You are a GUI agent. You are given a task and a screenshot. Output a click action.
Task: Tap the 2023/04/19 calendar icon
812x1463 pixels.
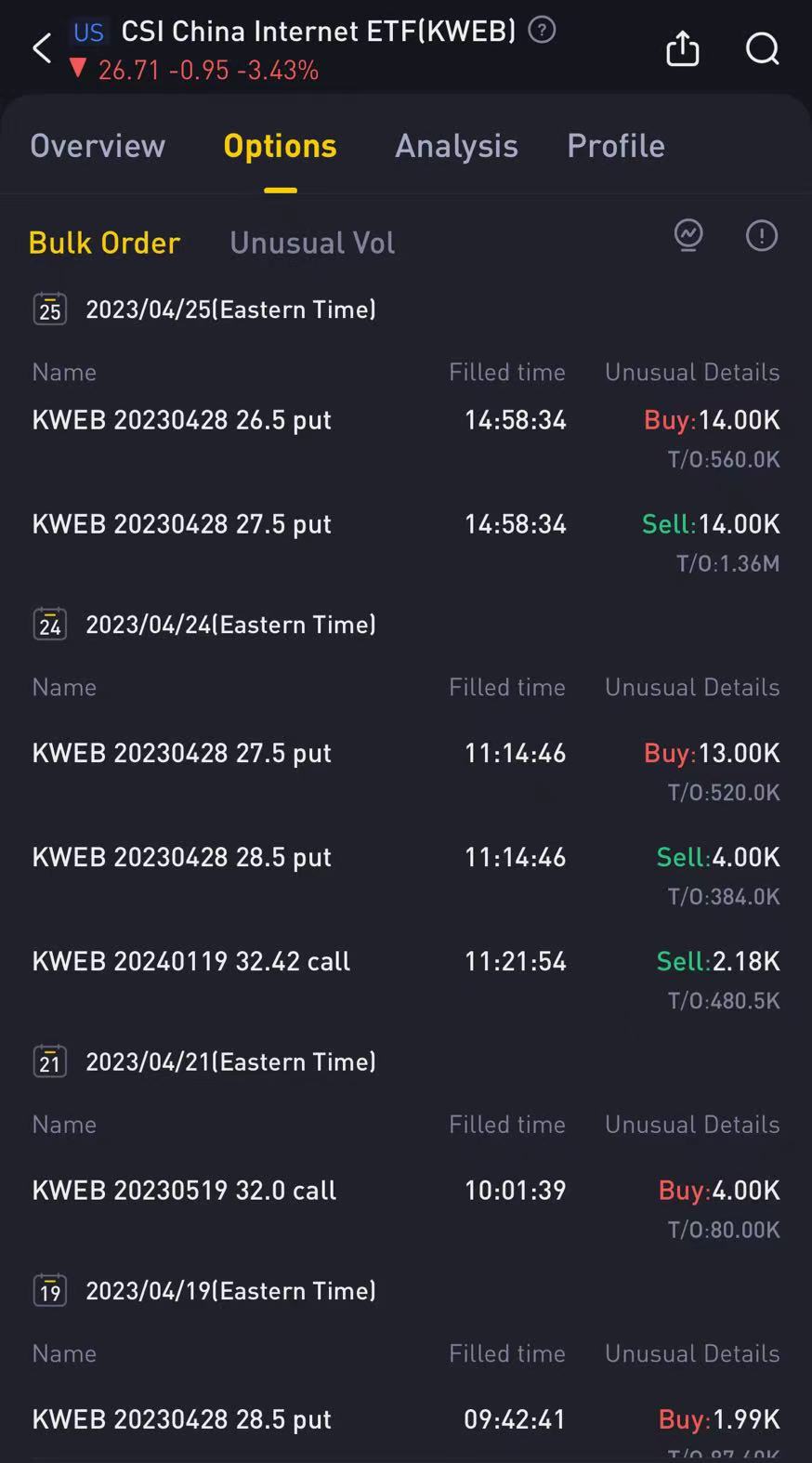pos(50,1290)
